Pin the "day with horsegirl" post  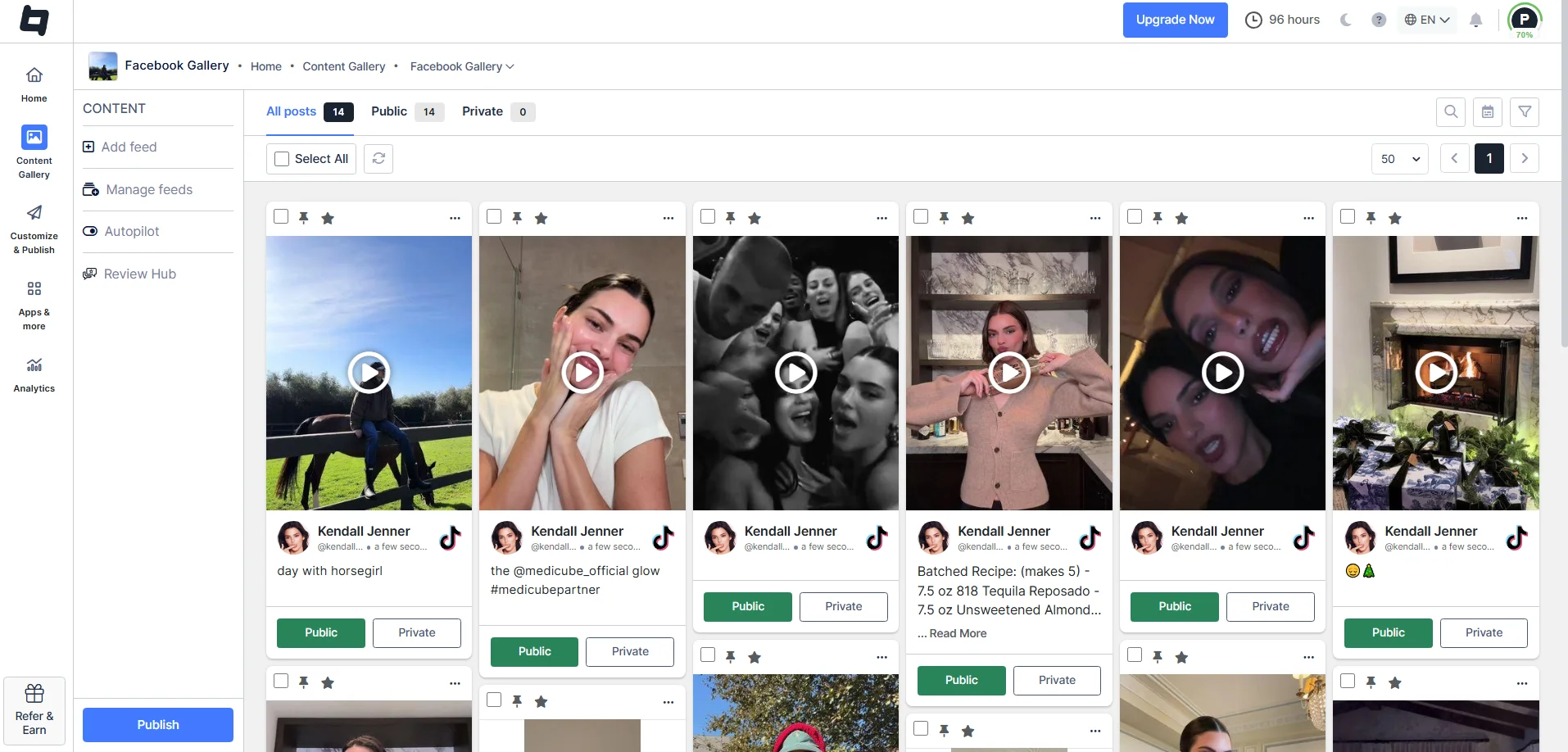coord(304,218)
